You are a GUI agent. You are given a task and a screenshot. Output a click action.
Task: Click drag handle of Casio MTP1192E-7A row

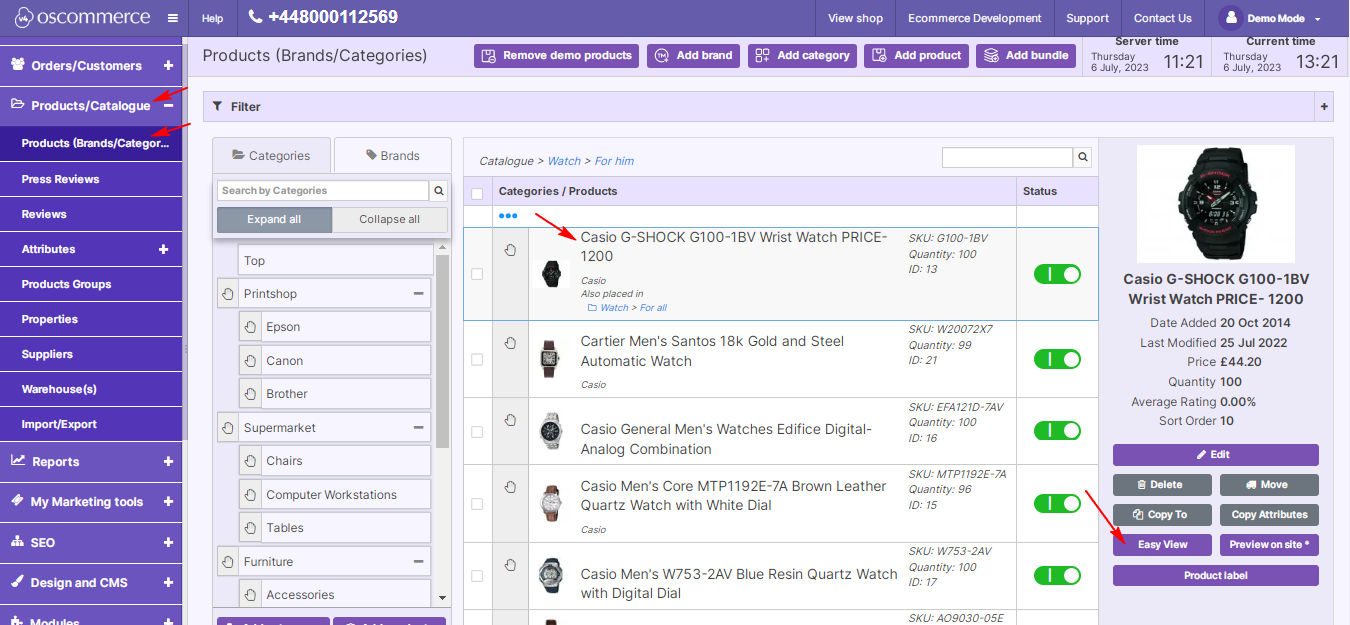click(x=511, y=487)
